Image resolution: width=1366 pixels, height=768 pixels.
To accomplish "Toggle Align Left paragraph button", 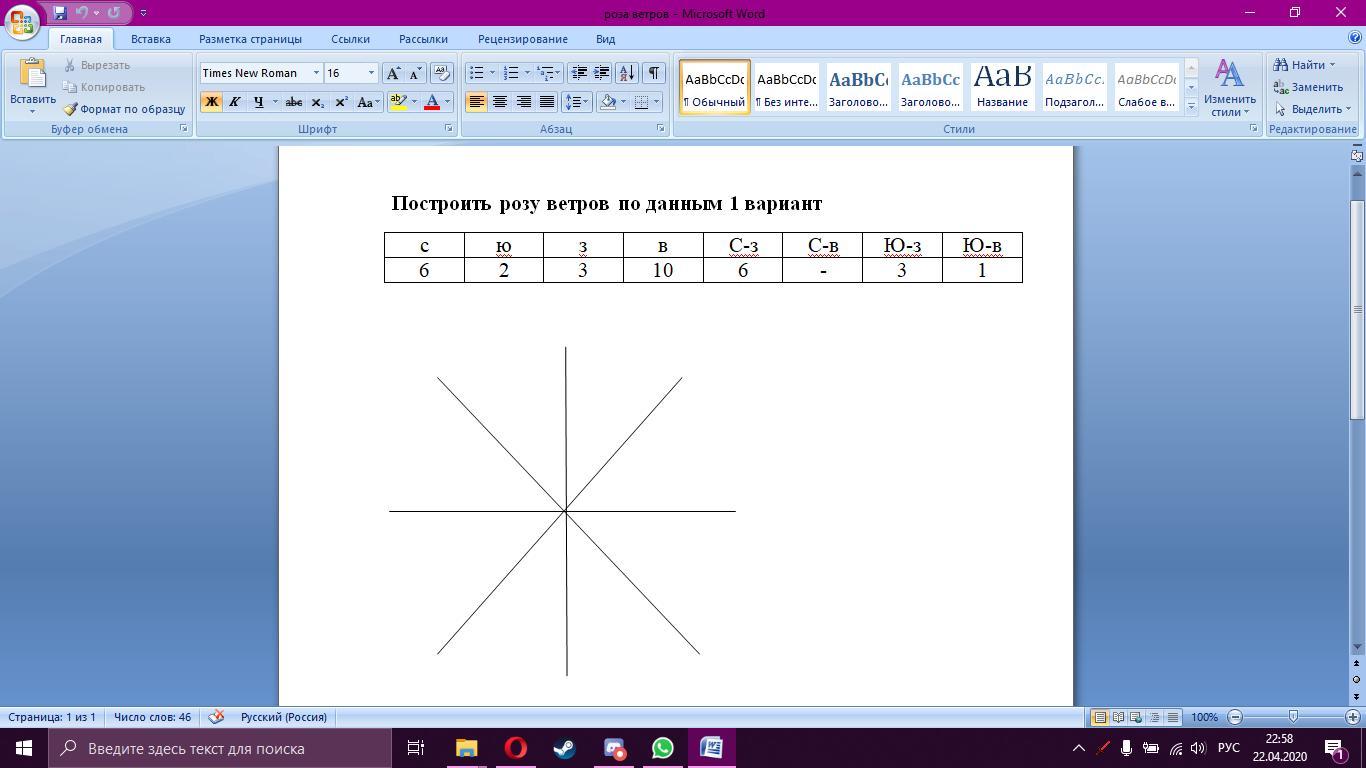I will tap(476, 102).
